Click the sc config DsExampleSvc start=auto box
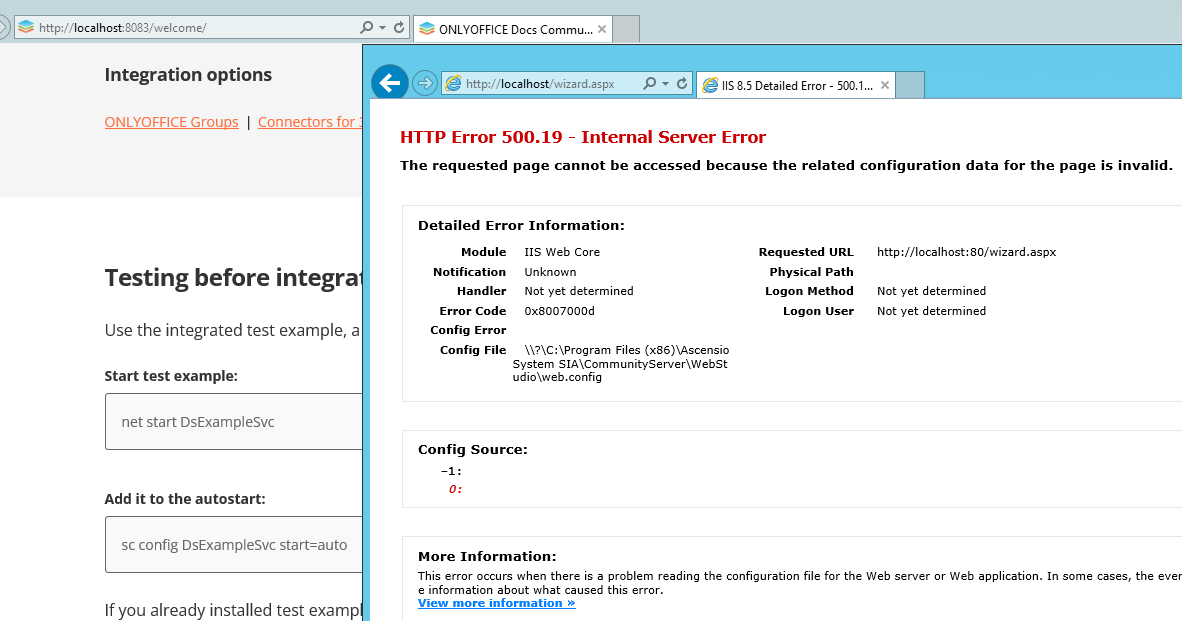This screenshot has height=621, width=1182. 234,544
